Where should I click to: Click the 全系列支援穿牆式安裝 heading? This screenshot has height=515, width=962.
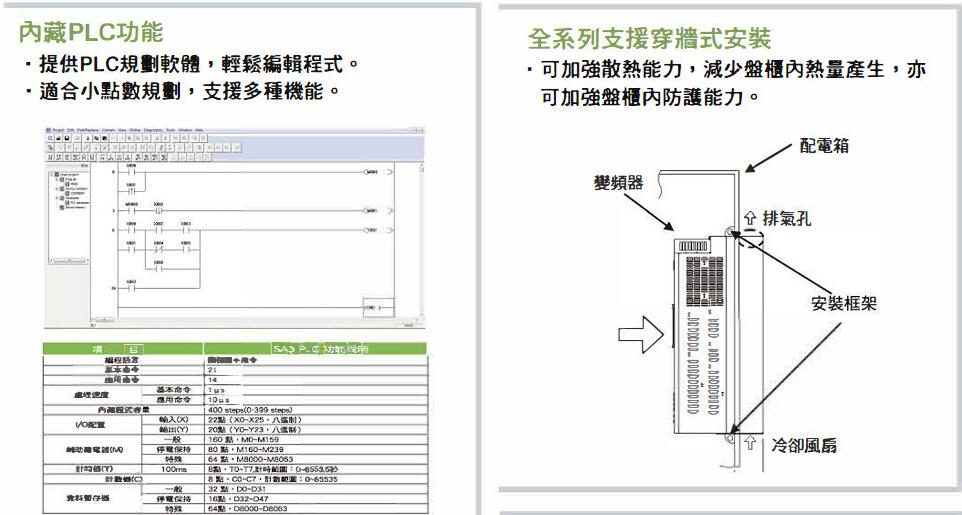point(649,39)
